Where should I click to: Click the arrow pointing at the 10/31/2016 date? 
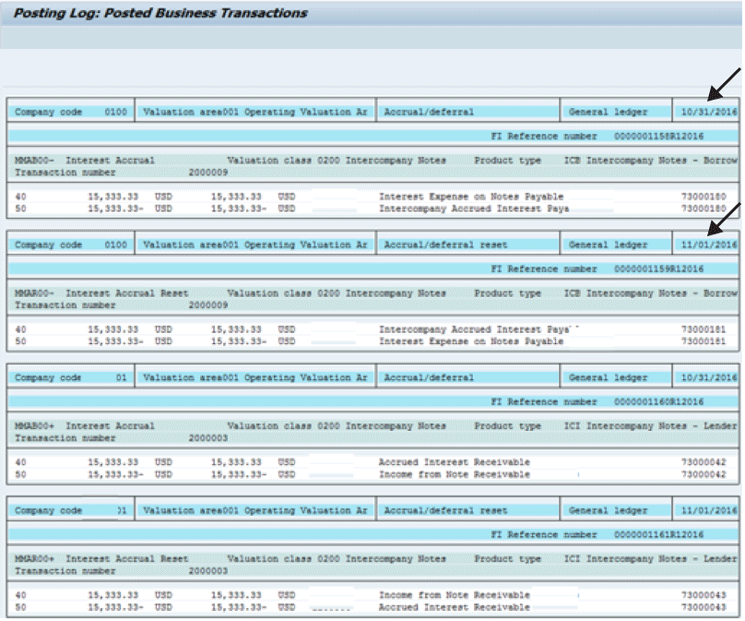(726, 80)
